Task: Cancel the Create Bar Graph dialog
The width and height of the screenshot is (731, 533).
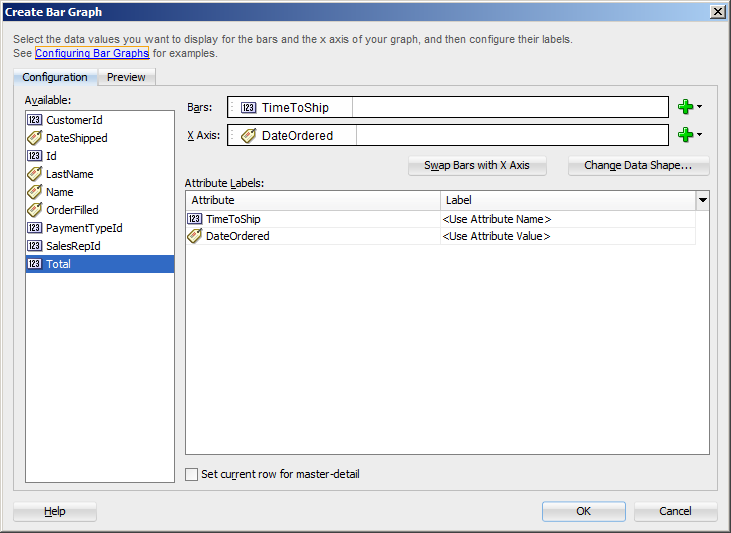Action: [675, 511]
